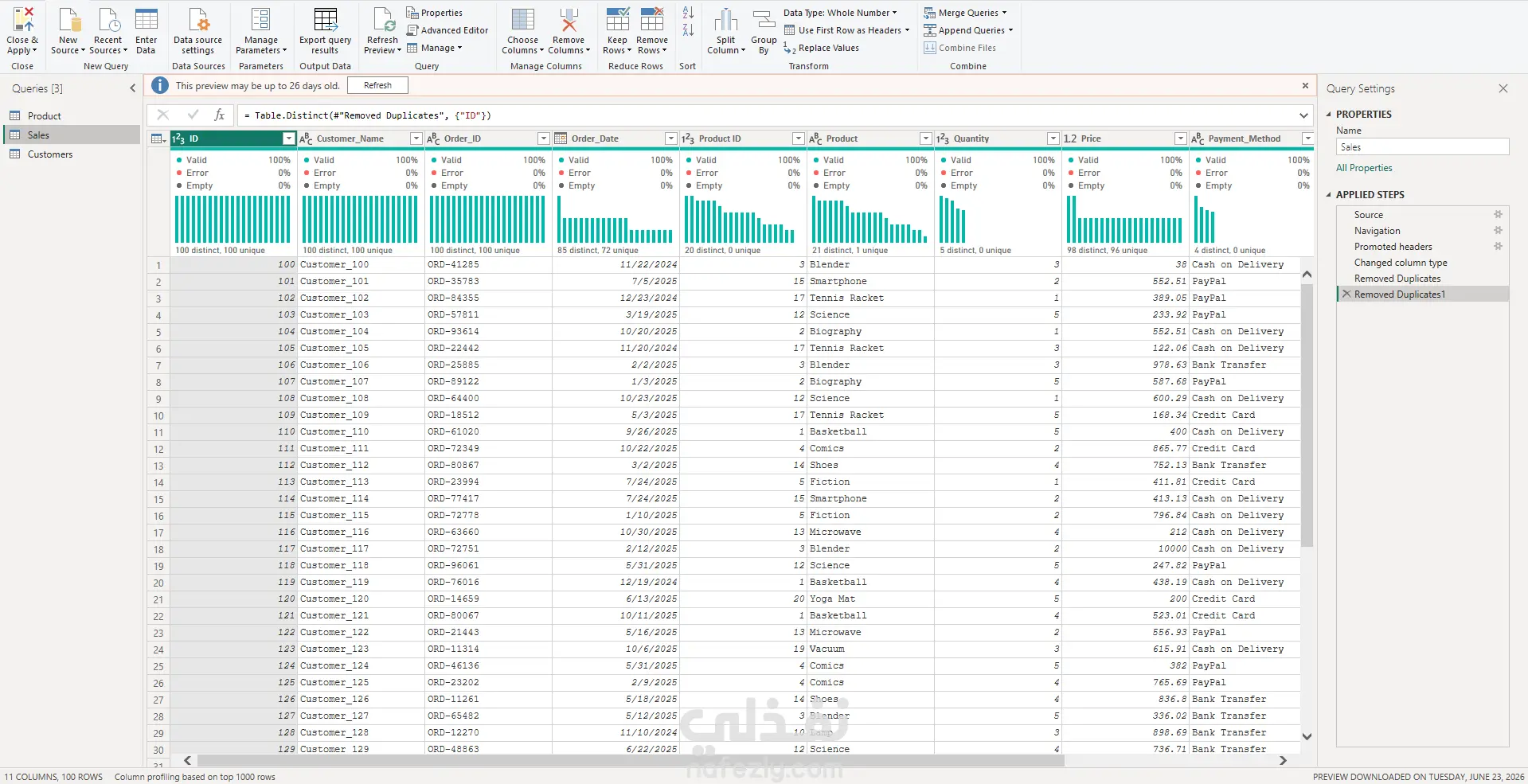Change the ID column data type icon

coord(179,138)
